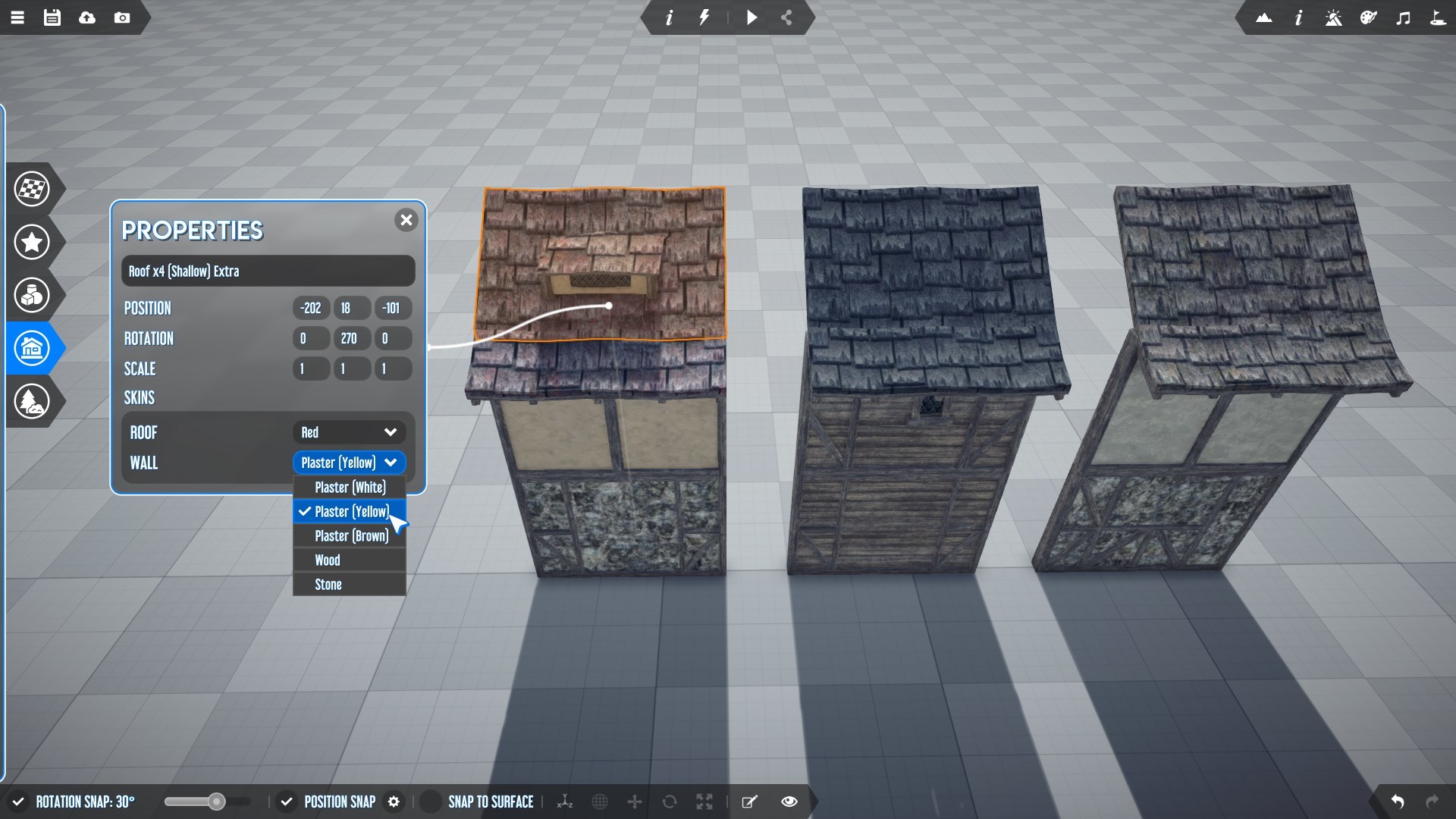Select the move tool icon
Image resolution: width=1456 pixels, height=819 pixels.
(635, 802)
